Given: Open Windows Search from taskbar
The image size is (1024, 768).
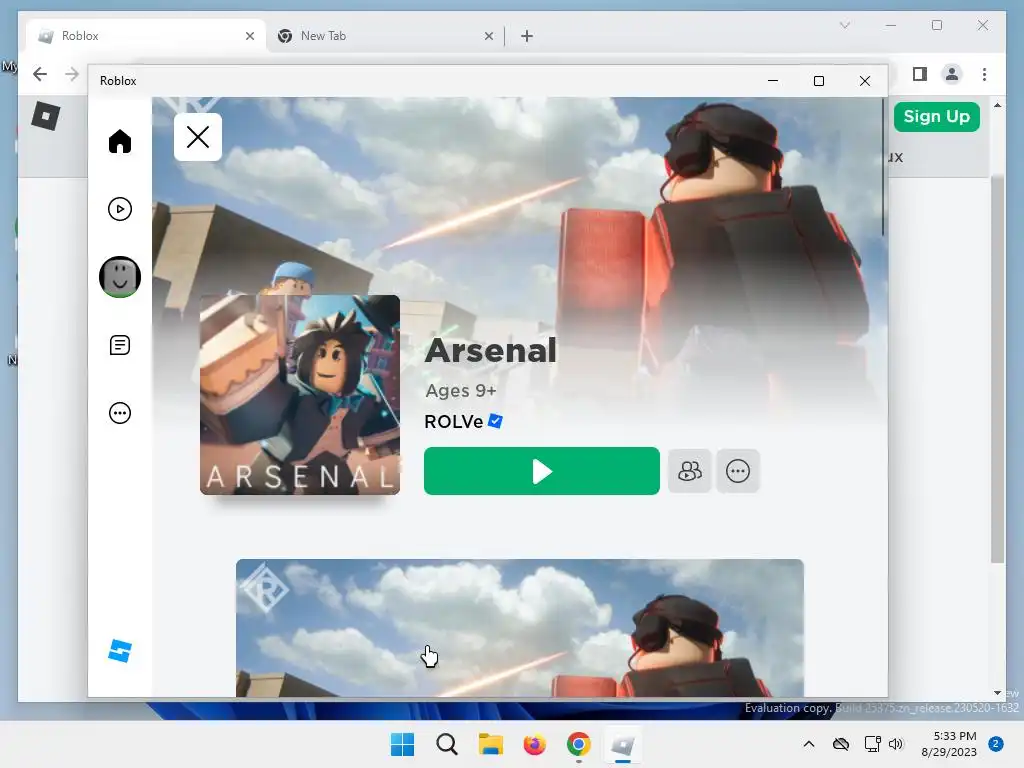Looking at the screenshot, I should 447,744.
